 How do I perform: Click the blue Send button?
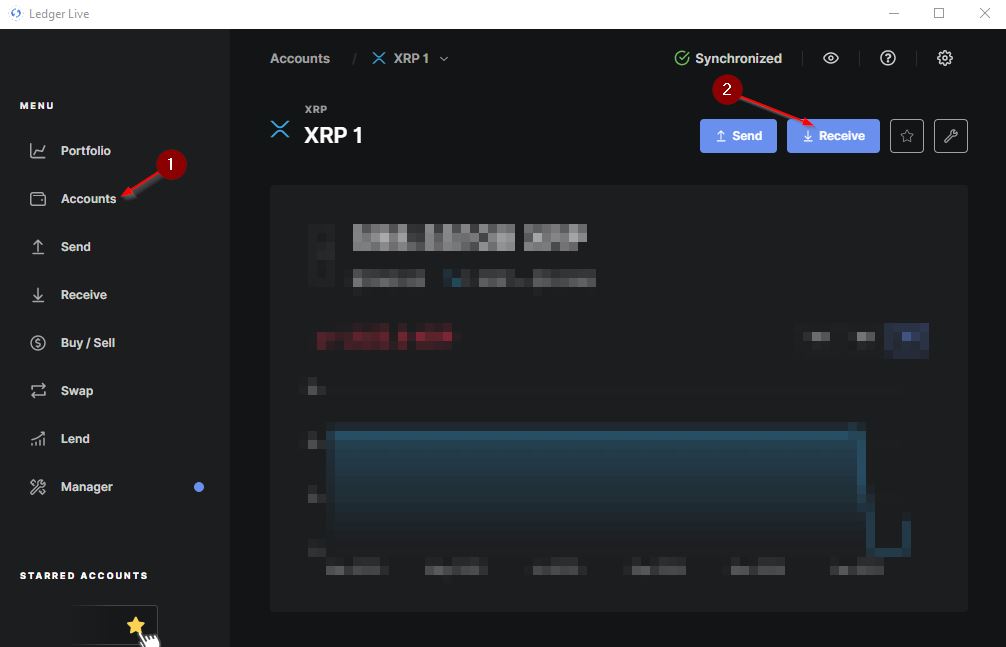(x=738, y=136)
